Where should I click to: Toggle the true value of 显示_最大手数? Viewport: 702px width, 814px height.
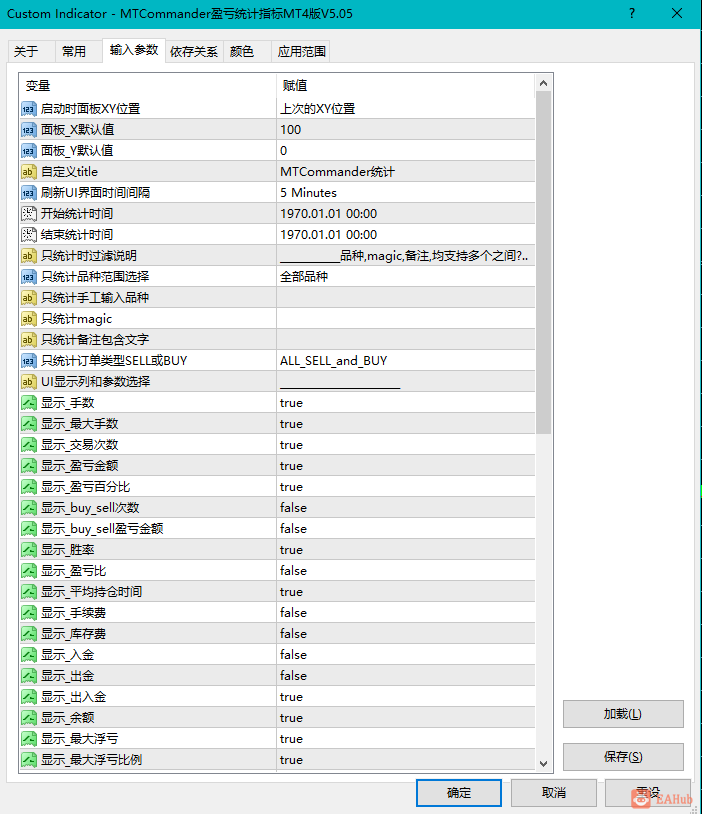[x=406, y=424]
